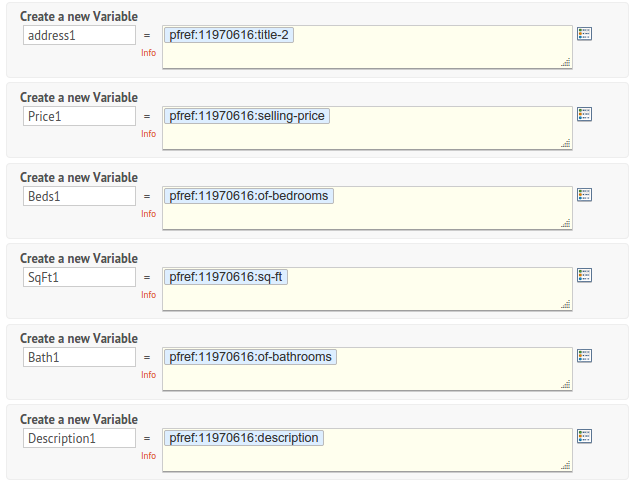Click the resize handle of address1 value box
633x482 pixels.
click(566, 62)
